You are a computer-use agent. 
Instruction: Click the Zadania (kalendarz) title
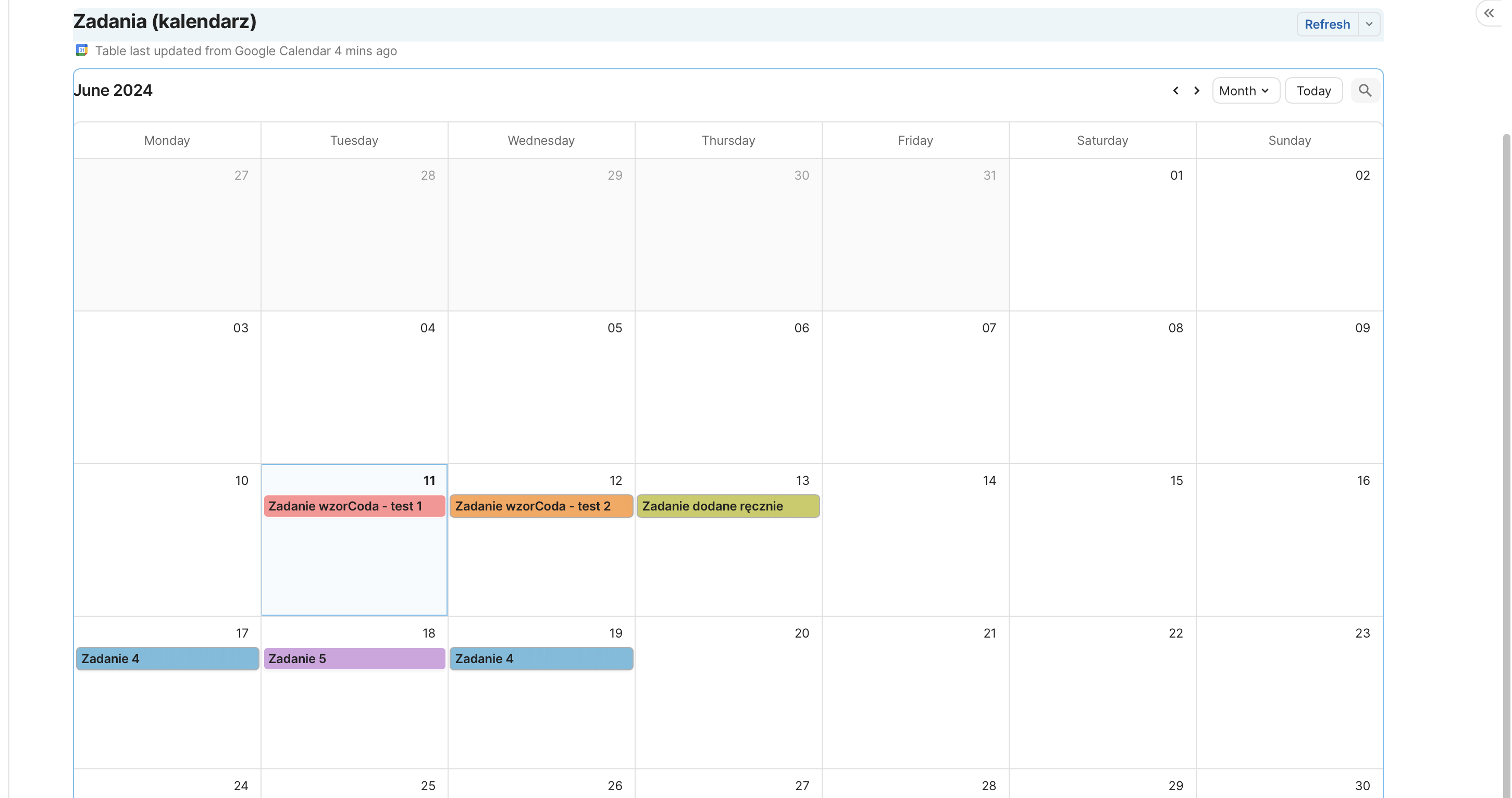click(164, 22)
